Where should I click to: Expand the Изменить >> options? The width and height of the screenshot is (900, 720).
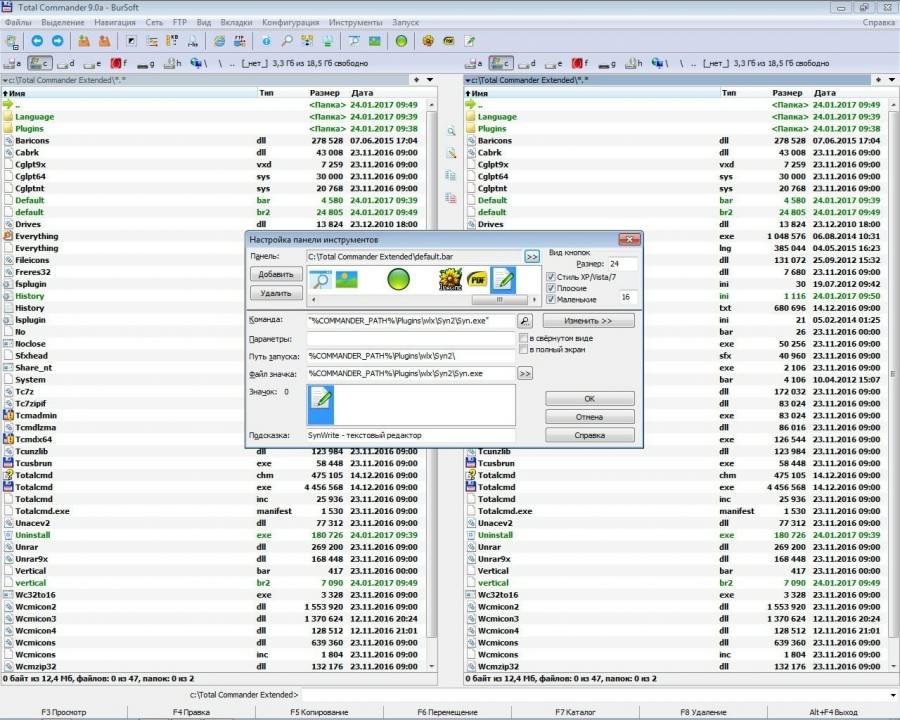pos(588,321)
